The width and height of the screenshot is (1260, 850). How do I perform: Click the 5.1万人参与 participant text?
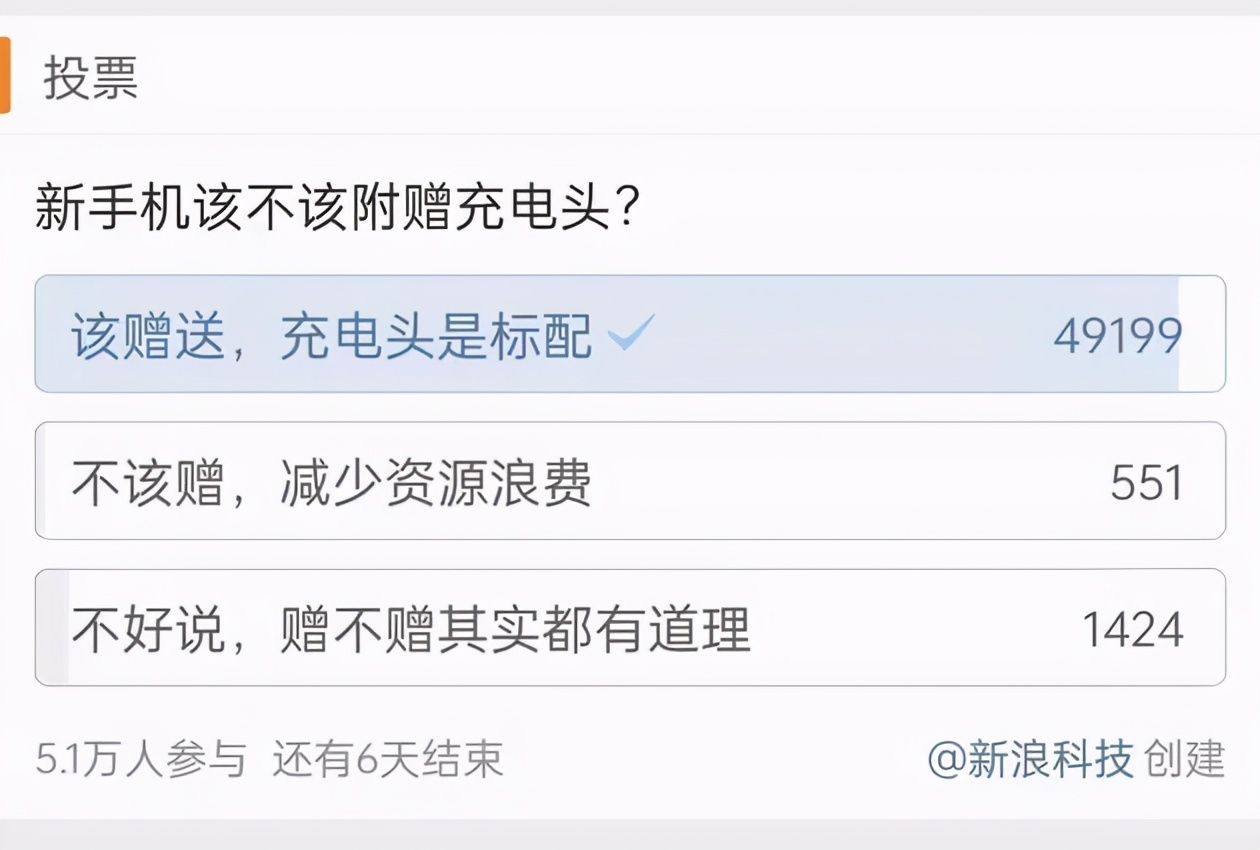(x=140, y=760)
